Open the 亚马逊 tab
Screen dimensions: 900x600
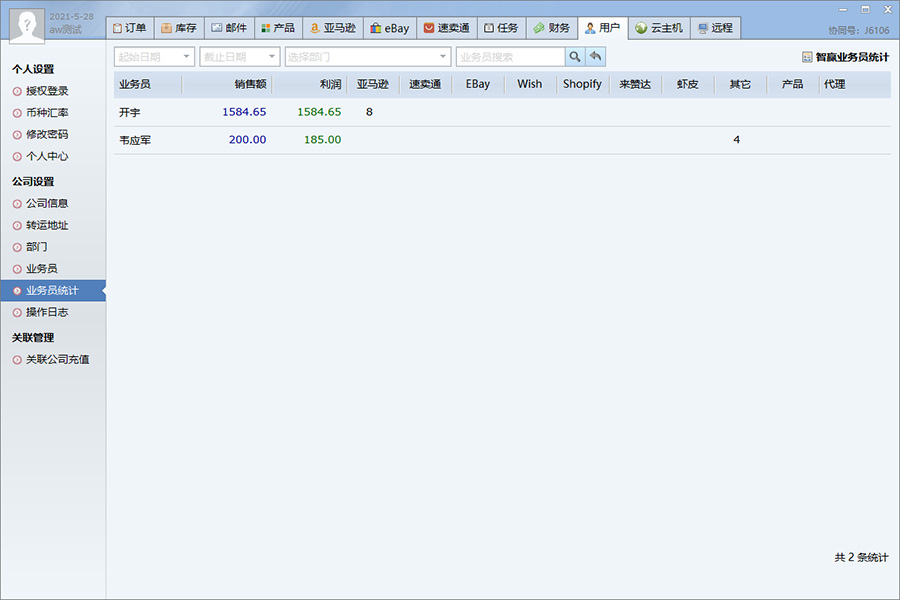333,28
